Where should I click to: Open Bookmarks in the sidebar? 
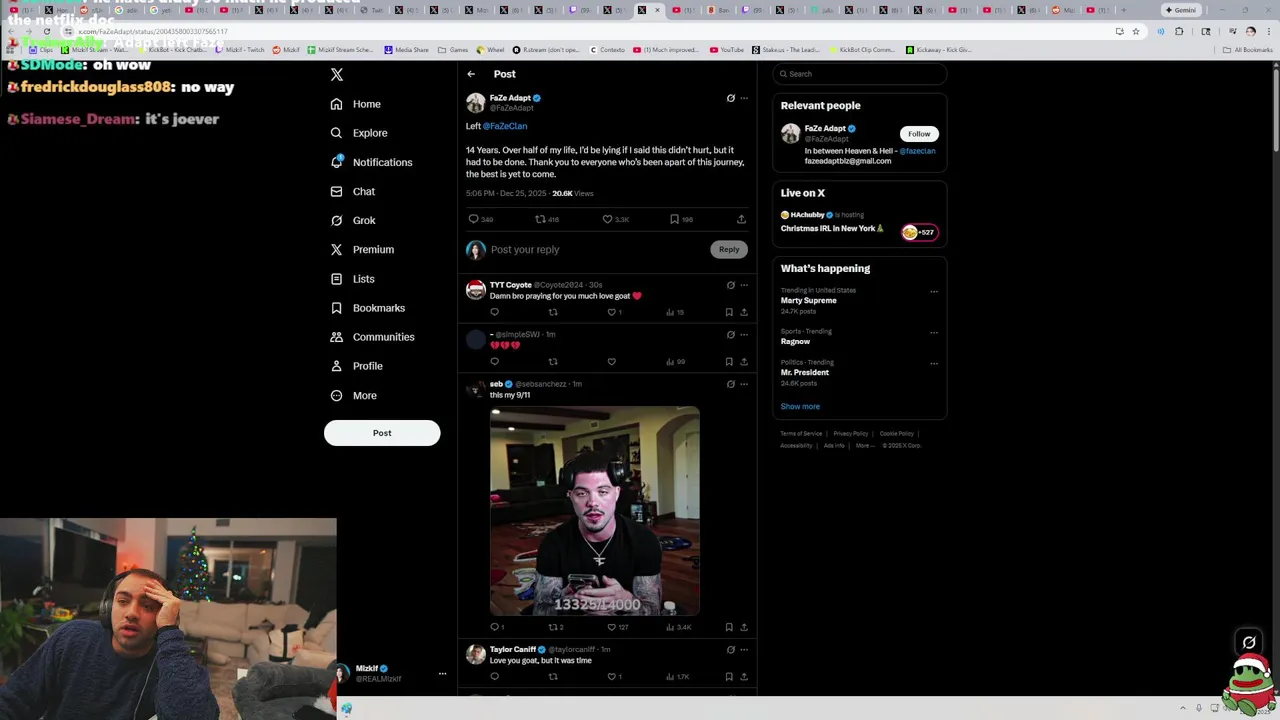[x=367, y=308]
